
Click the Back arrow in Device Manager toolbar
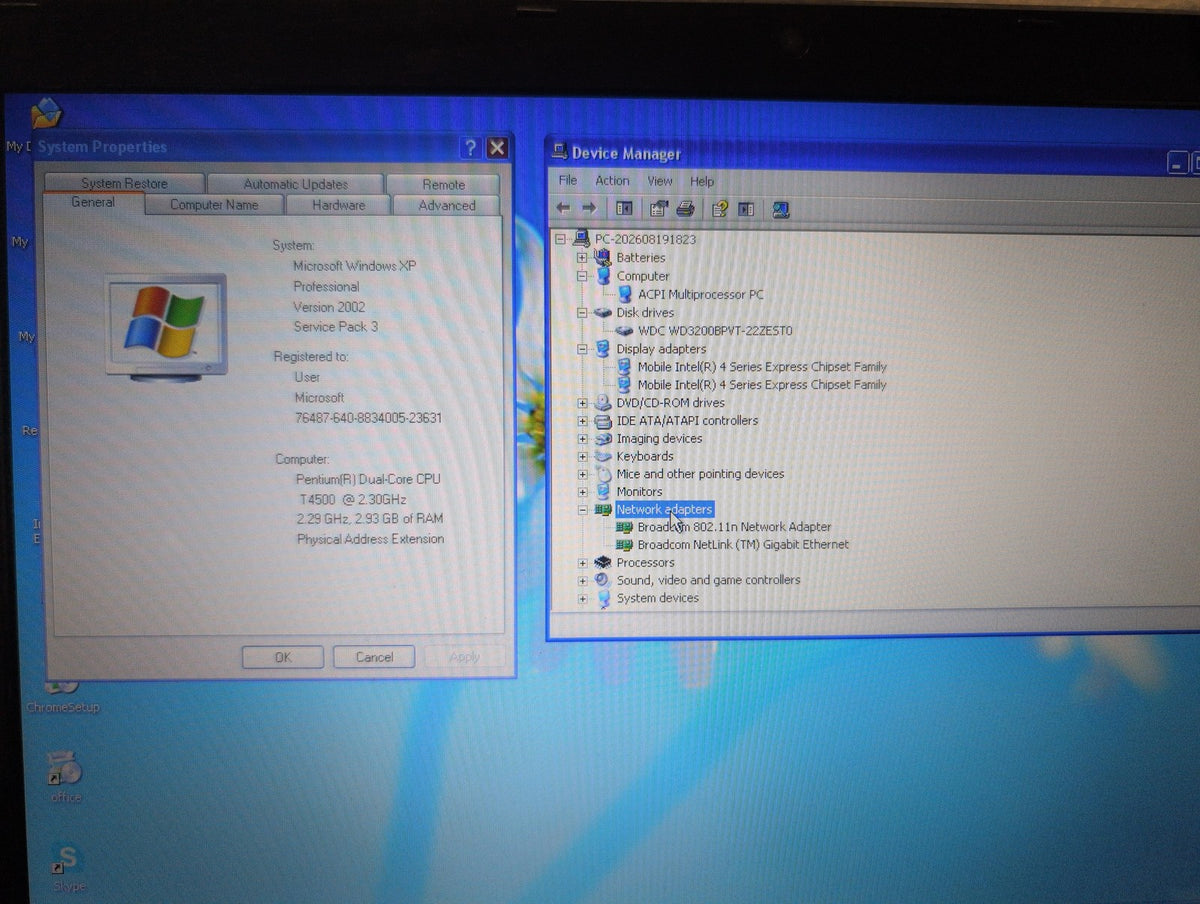564,208
